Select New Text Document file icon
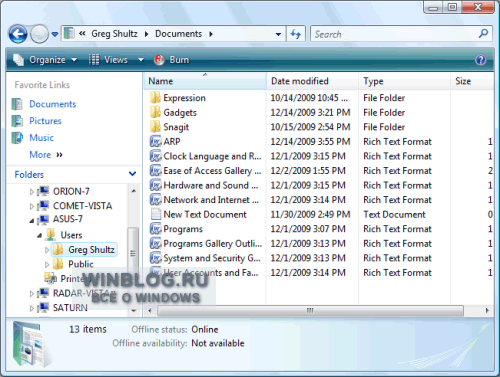 (x=155, y=214)
